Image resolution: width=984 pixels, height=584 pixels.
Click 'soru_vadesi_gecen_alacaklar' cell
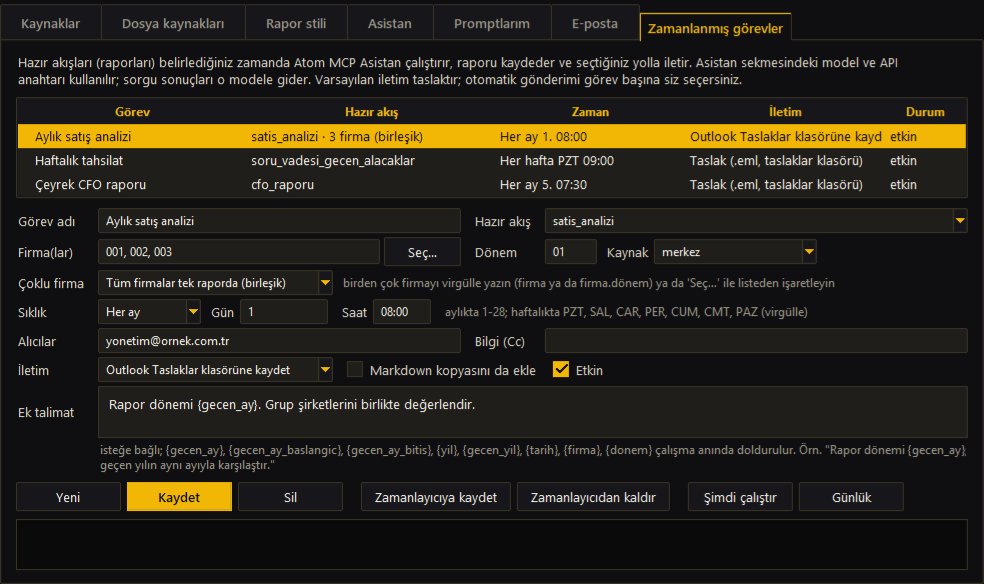(x=333, y=161)
